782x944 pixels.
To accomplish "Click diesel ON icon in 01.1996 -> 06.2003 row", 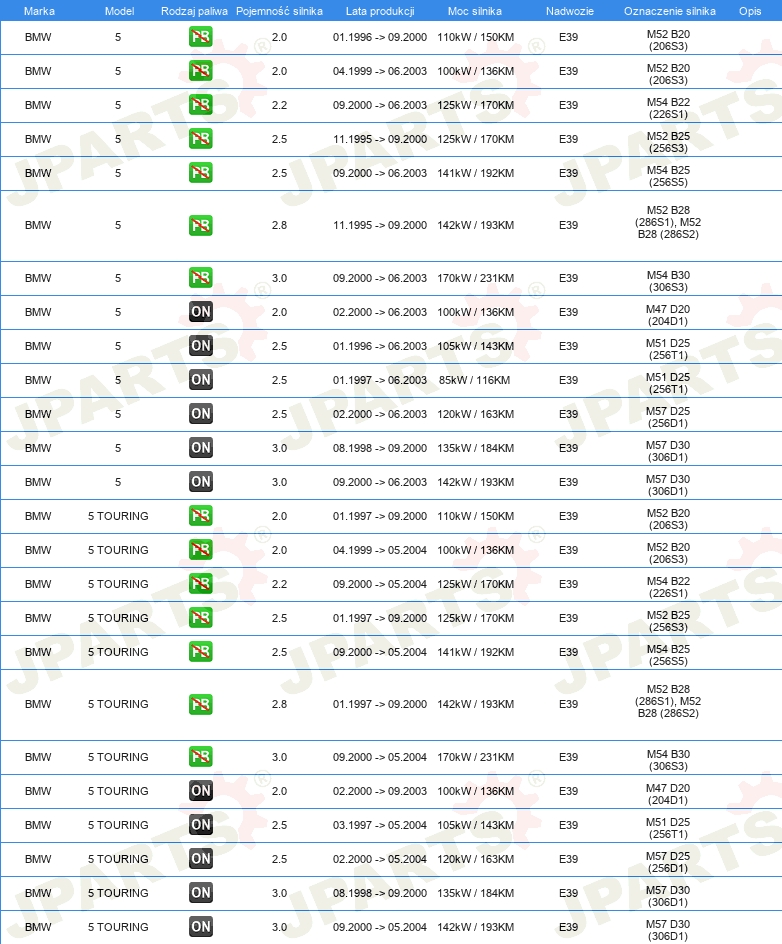I will 200,346.
